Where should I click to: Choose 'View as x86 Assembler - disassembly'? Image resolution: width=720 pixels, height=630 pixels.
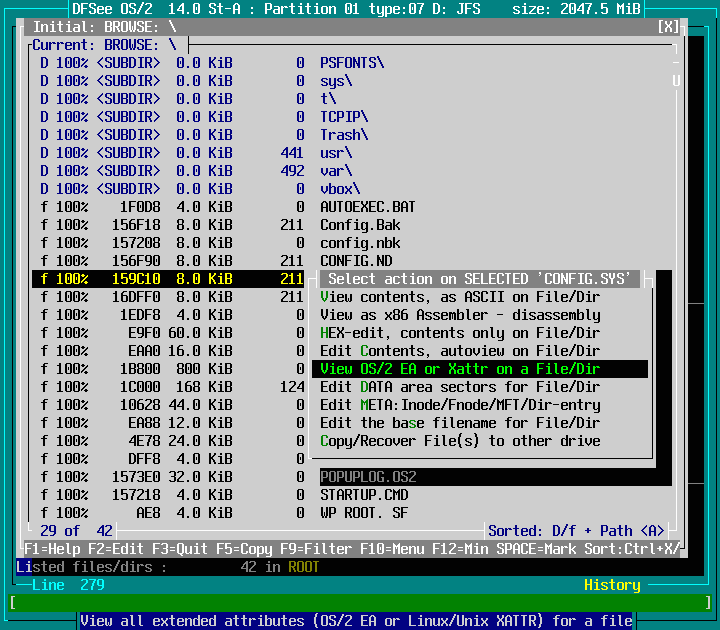pyautogui.click(x=460, y=315)
